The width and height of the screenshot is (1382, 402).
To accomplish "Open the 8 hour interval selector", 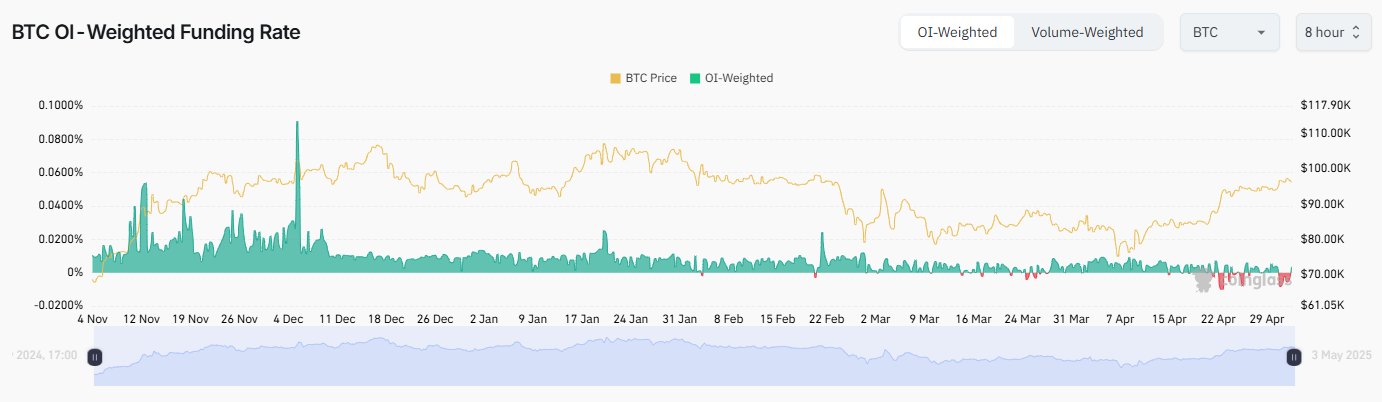I will click(x=1323, y=32).
